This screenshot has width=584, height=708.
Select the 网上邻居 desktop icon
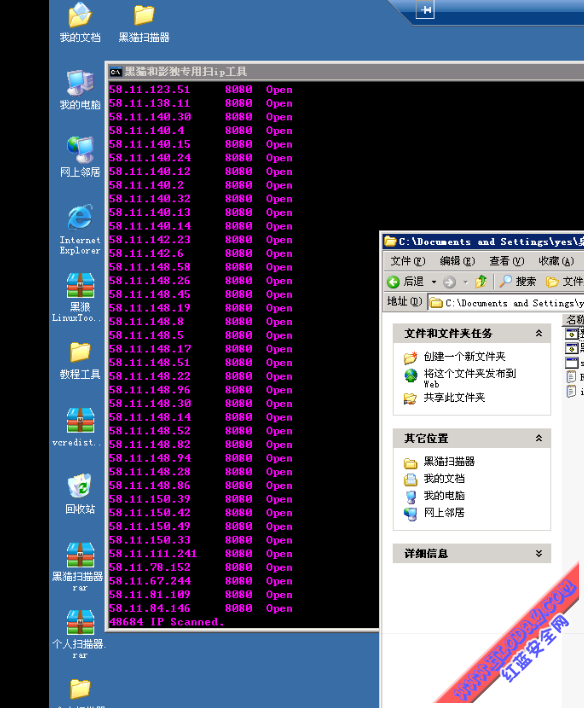[x=80, y=157]
